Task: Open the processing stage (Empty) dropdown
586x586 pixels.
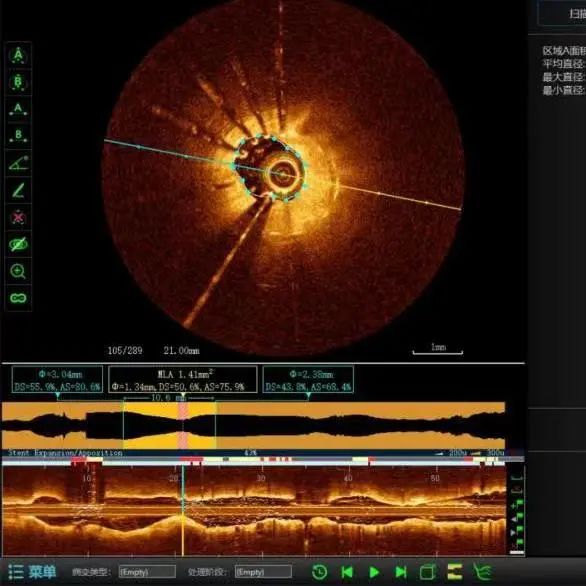Action: pos(263,572)
